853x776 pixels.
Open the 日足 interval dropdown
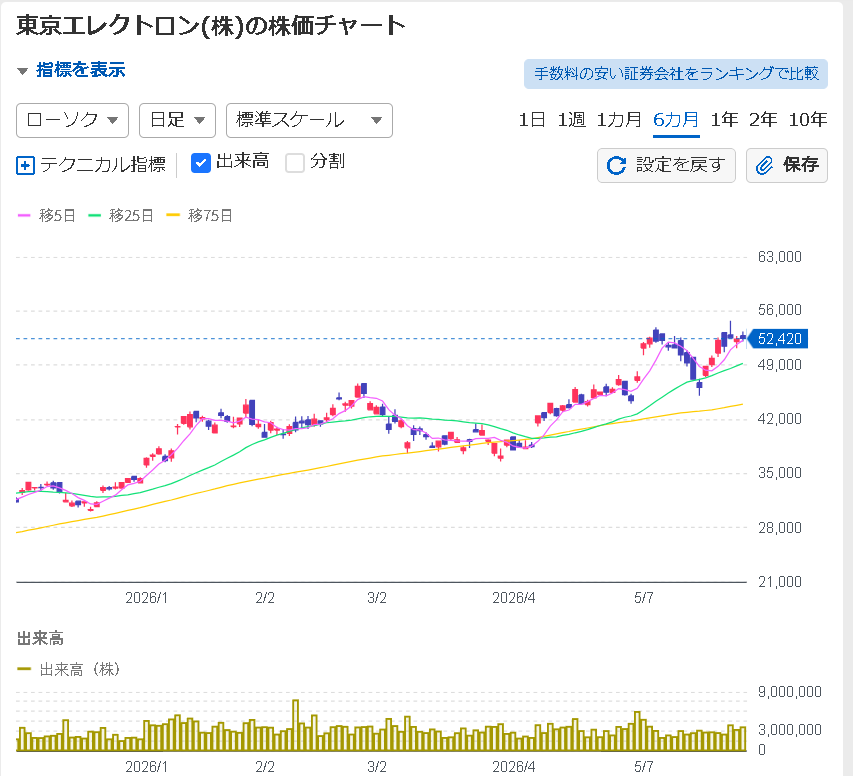click(177, 120)
